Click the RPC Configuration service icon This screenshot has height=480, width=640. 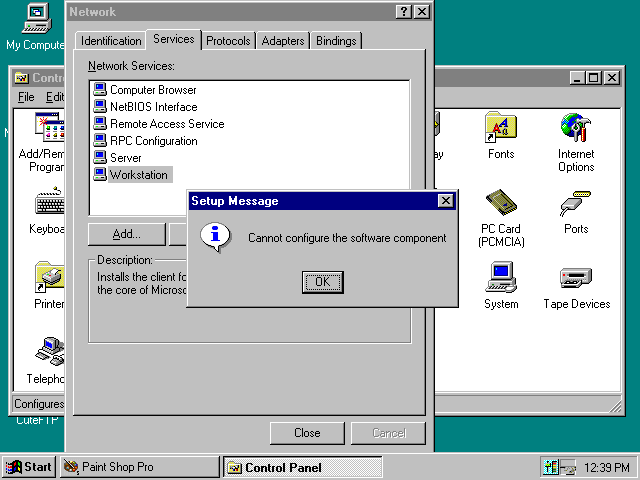tap(100, 140)
